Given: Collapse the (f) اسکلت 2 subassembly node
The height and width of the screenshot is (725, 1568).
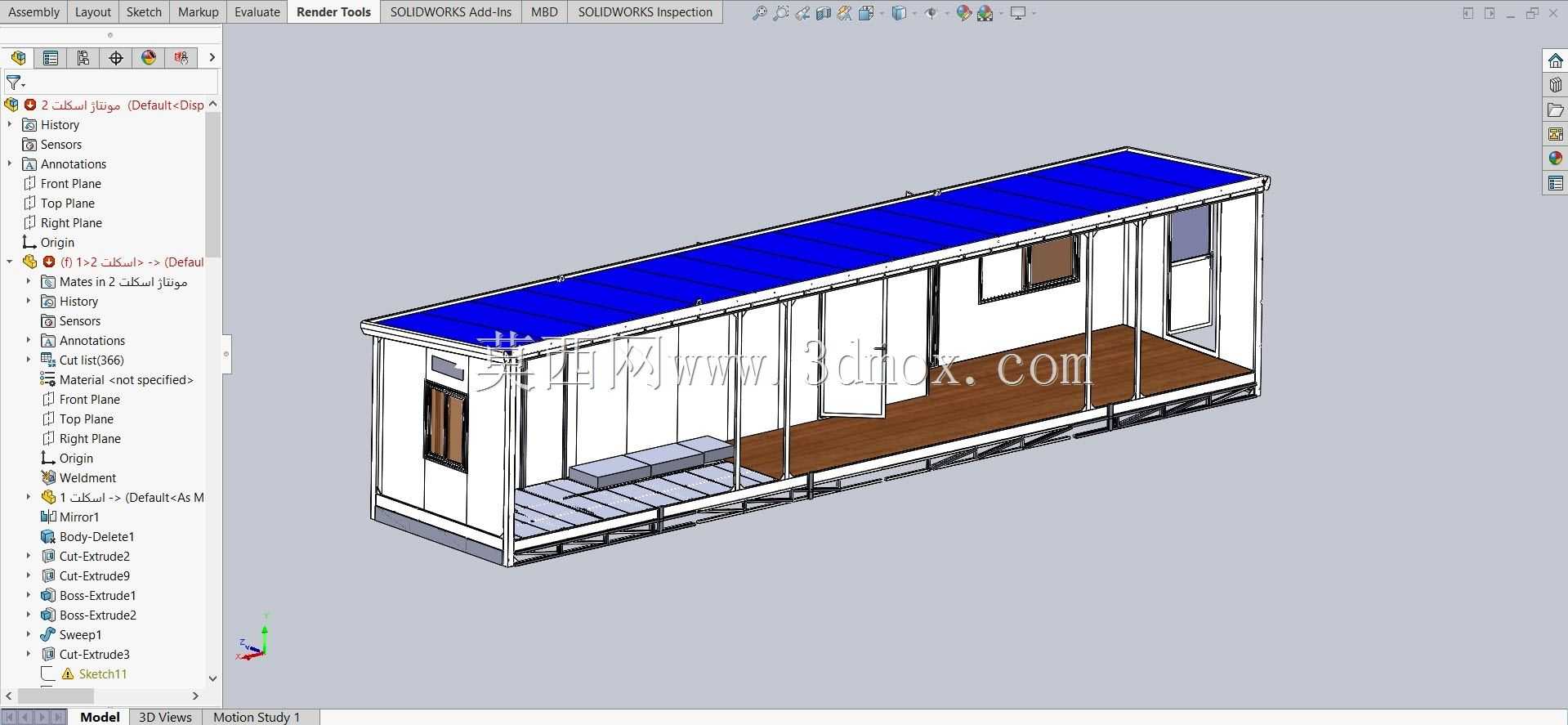Looking at the screenshot, I should [10, 262].
